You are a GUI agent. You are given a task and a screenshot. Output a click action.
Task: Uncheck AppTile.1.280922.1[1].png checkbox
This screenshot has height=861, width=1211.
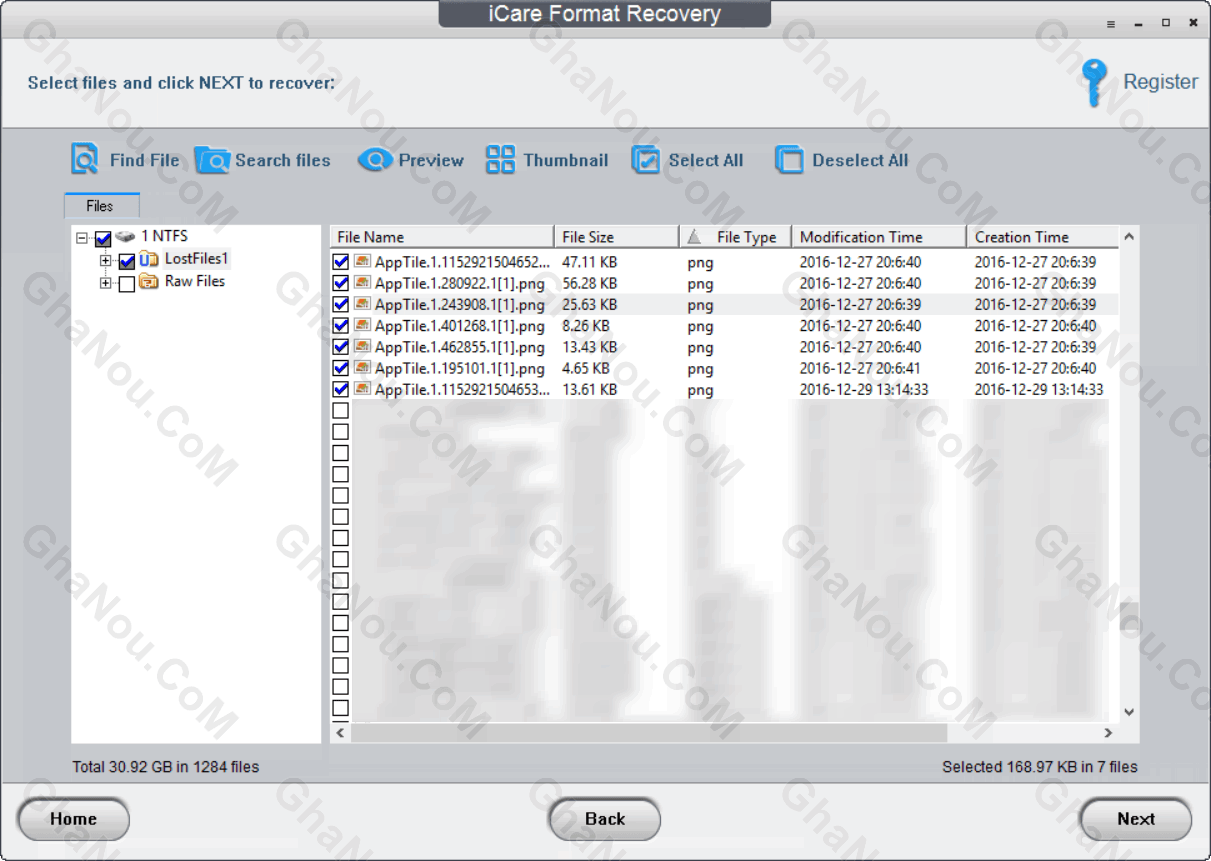click(x=341, y=283)
